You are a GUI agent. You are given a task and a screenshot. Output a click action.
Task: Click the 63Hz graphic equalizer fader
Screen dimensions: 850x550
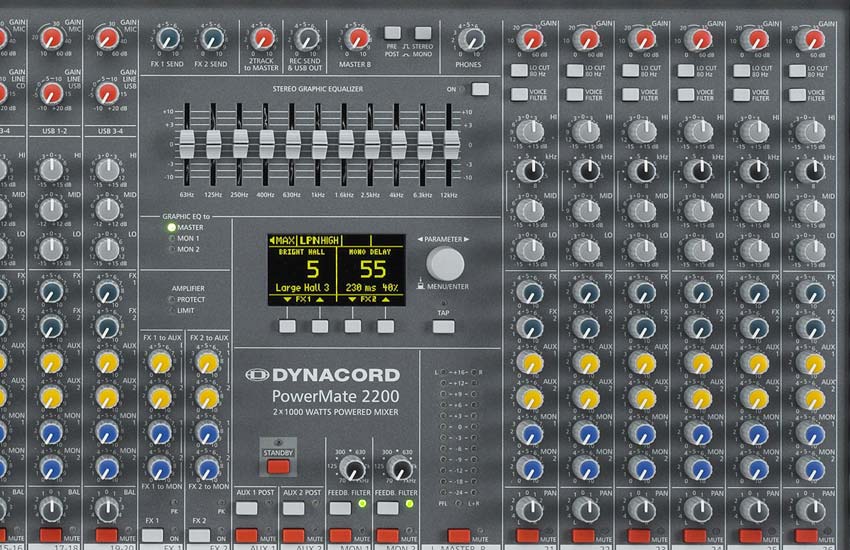pyautogui.click(x=187, y=140)
